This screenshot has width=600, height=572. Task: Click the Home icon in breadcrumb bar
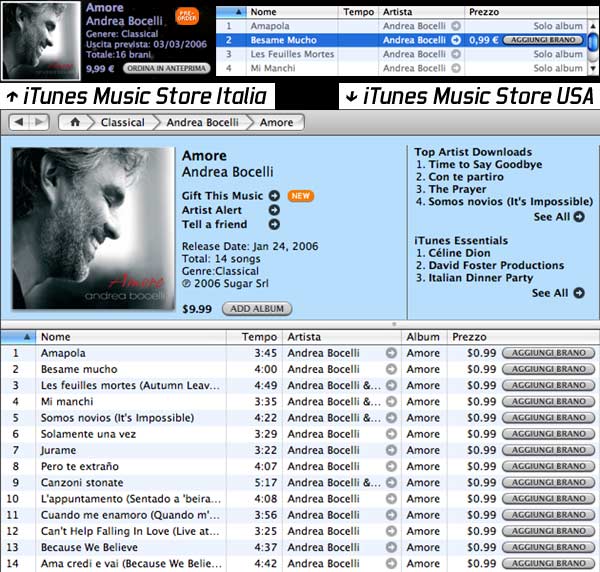pyautogui.click(x=75, y=122)
